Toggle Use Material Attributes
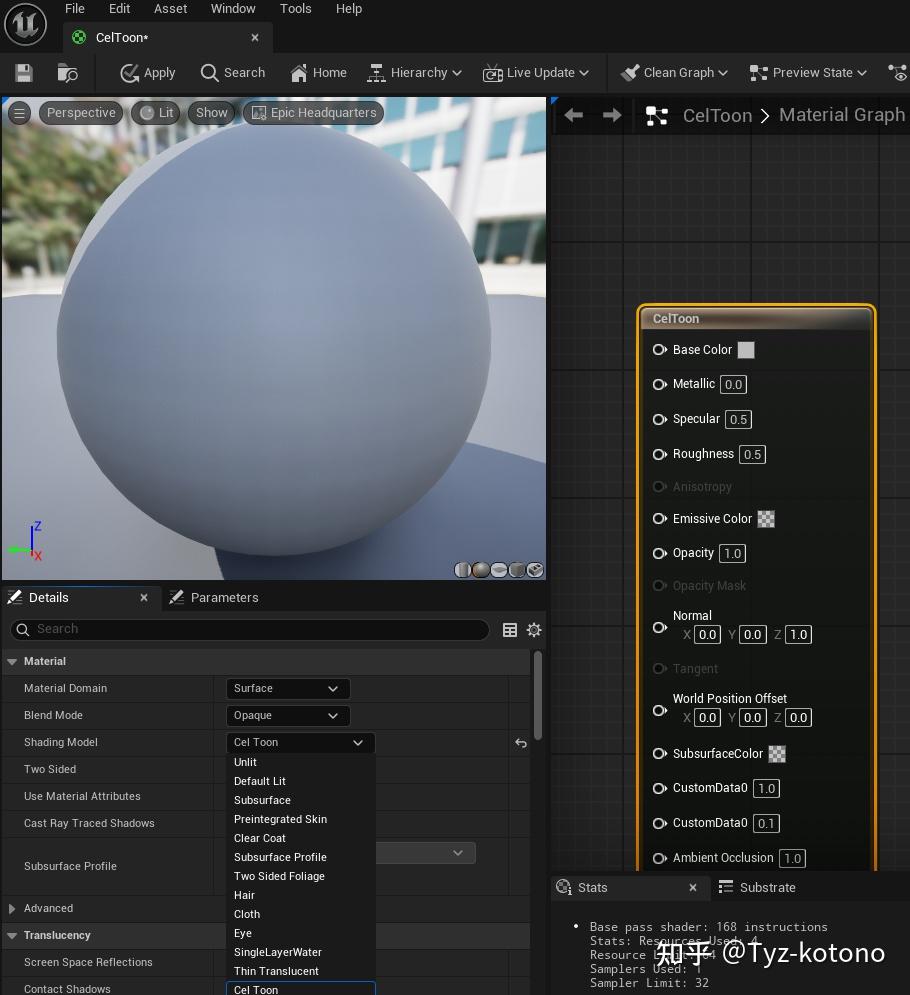Screen dimensions: 910x995 click(234, 796)
